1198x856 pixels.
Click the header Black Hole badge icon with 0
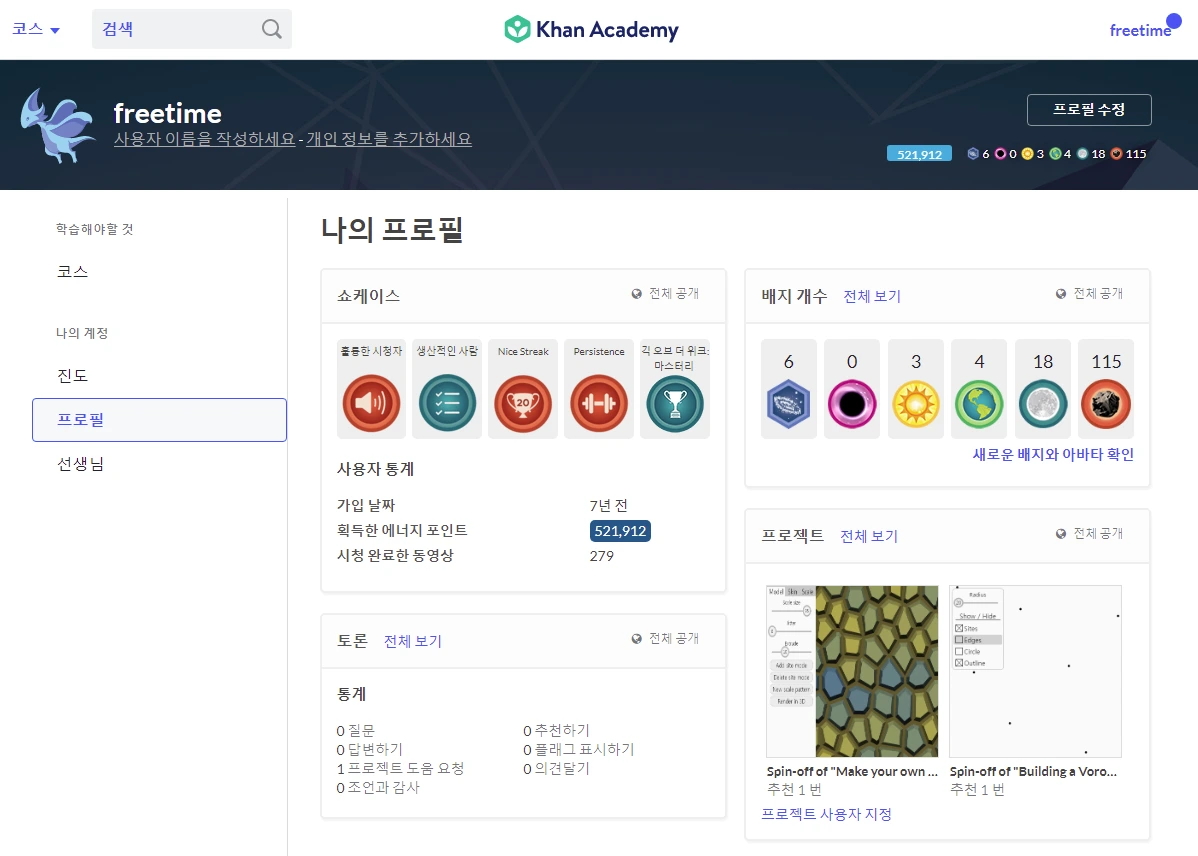[1000, 154]
